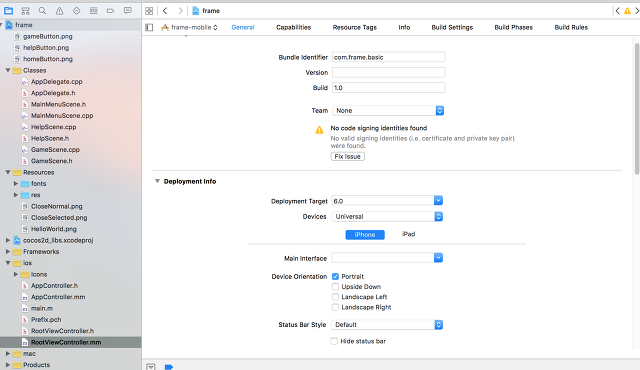Go back with the left arrow
Image resolution: width=640 pixels, height=370 pixels.
[x=165, y=11]
